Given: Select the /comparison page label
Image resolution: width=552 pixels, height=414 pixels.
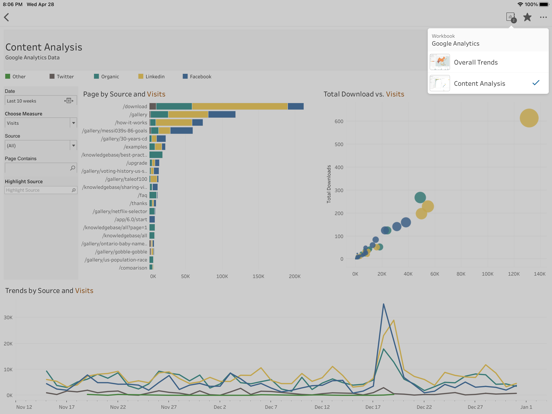Looking at the screenshot, I should (x=133, y=268).
